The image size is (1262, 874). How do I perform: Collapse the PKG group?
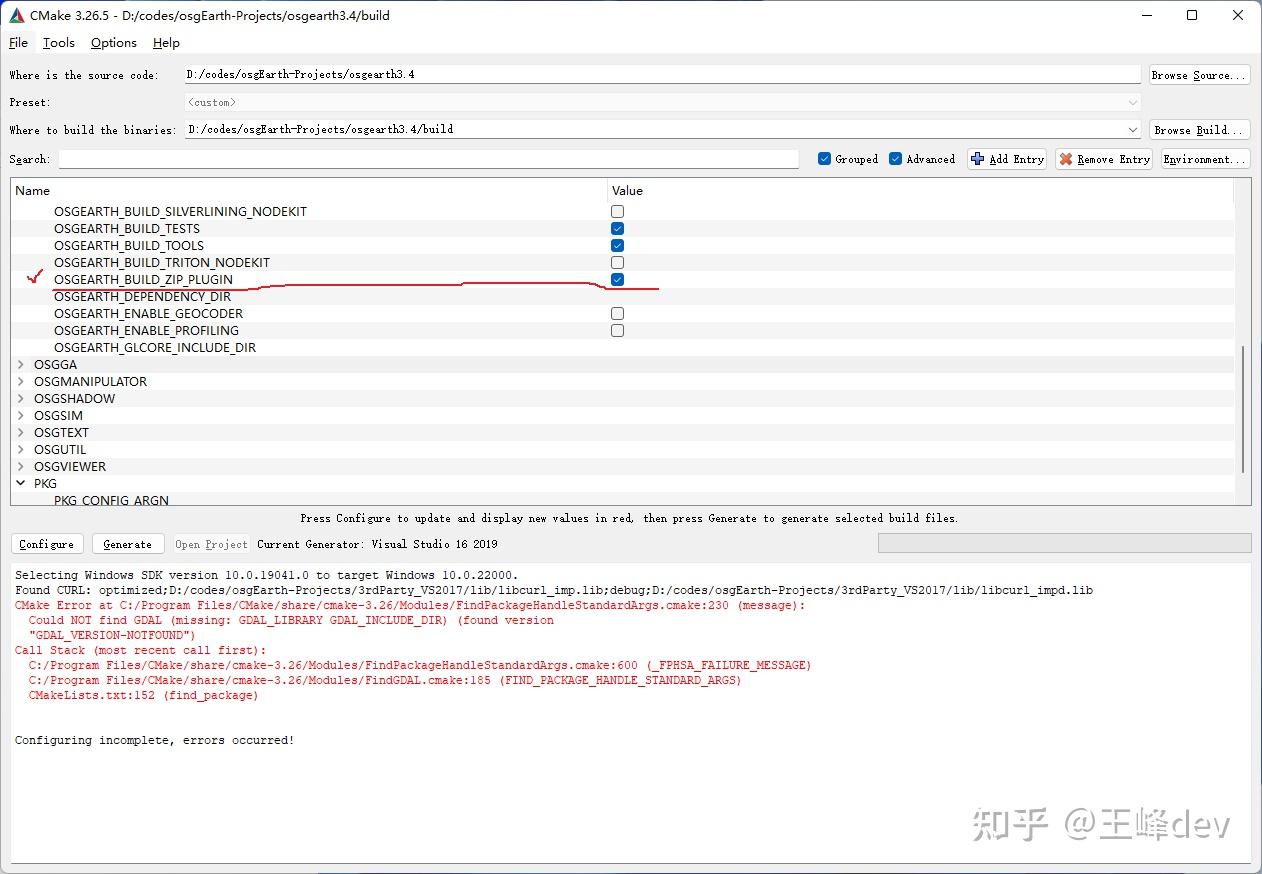tap(21, 484)
